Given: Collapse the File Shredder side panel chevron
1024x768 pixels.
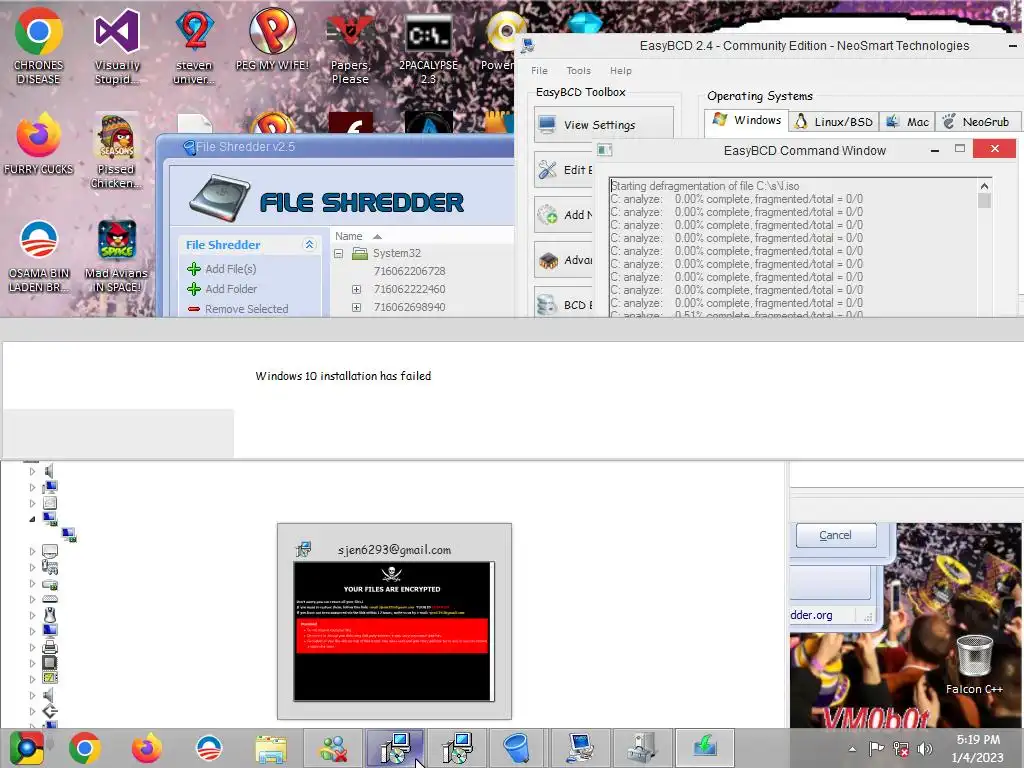Looking at the screenshot, I should [x=310, y=244].
